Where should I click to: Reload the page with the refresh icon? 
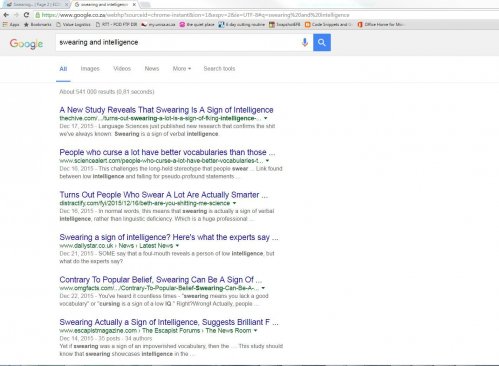pyautogui.click(x=26, y=15)
